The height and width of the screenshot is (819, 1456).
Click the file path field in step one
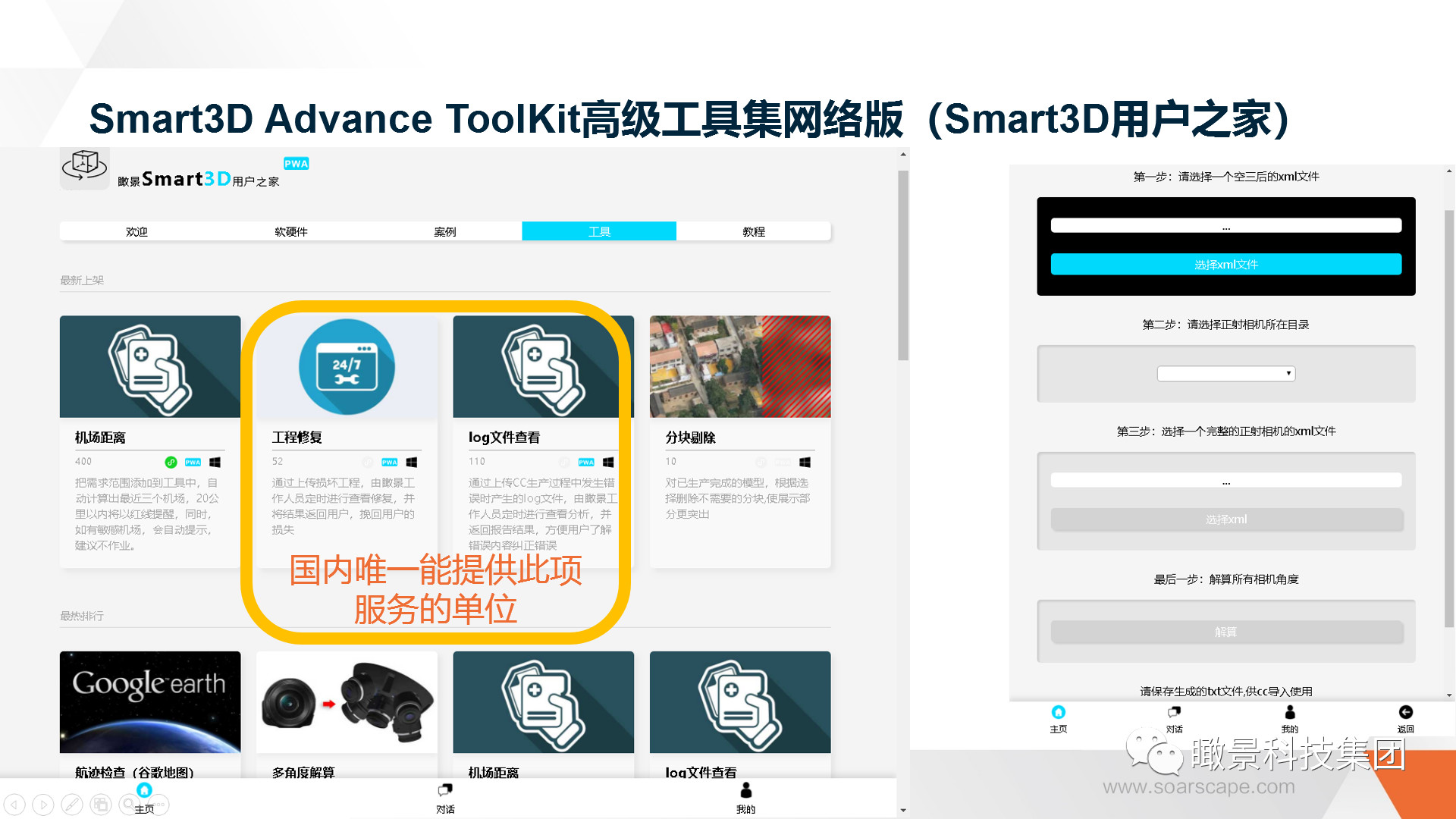[1225, 225]
